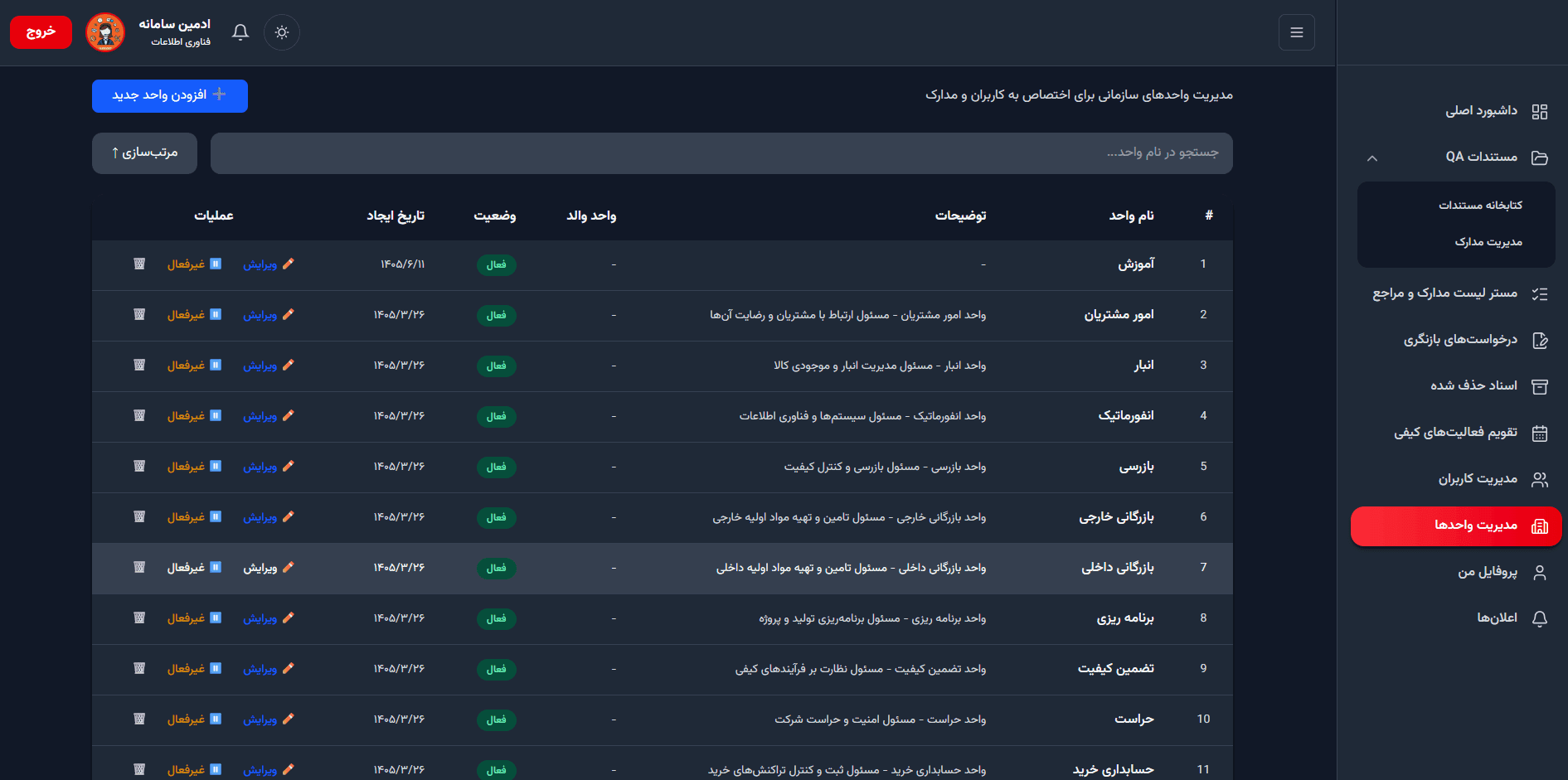Open the admin user avatar picture
The height and width of the screenshot is (780, 1568).
coord(105,32)
